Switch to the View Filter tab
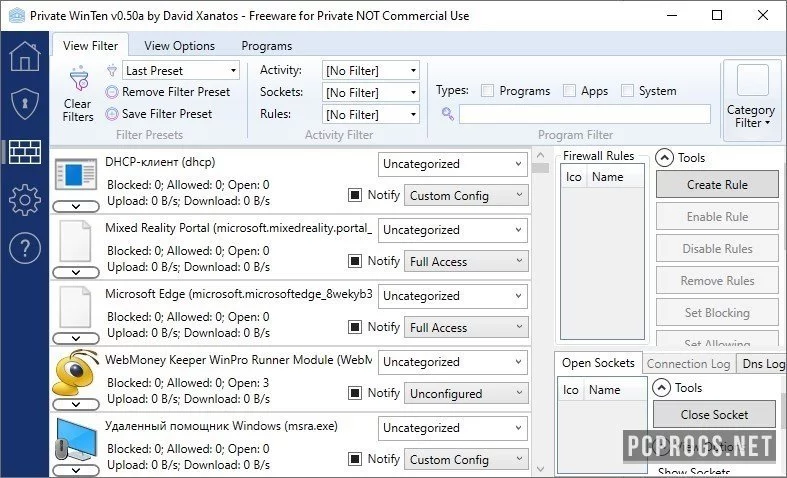Screen dimensions: 787x478 pyautogui.click(x=90, y=46)
